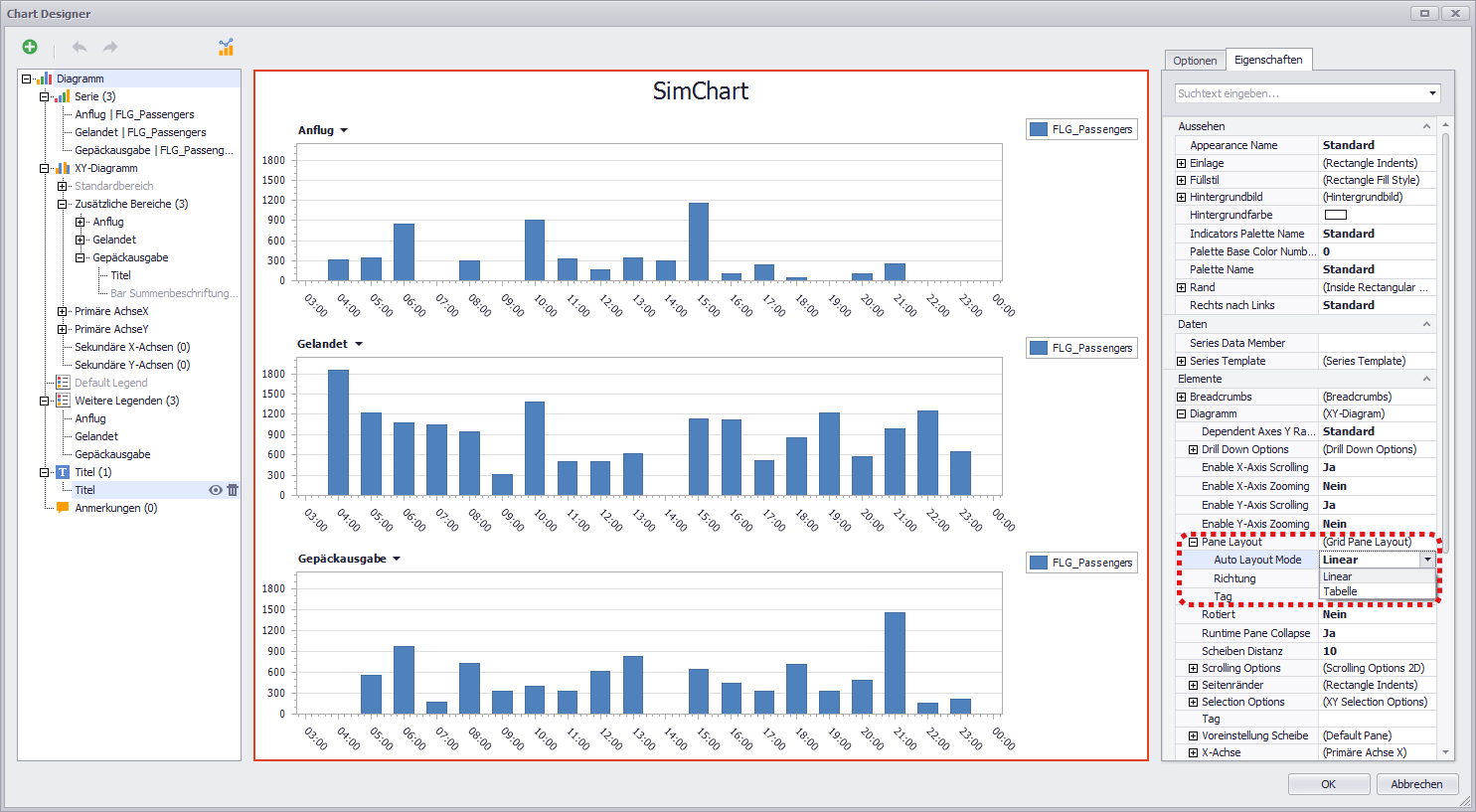Click the redo arrow in toolbar
This screenshot has width=1476, height=812.
point(110,47)
